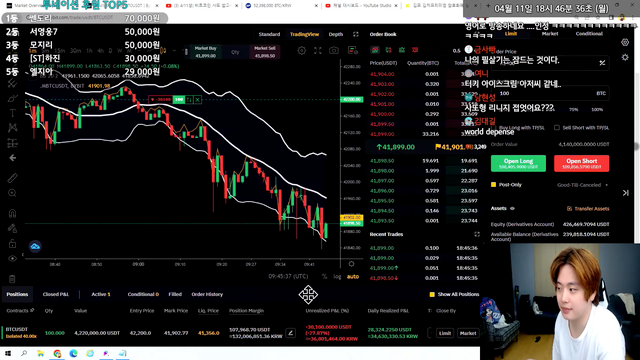Enter fullscreen chart mode using the expand icon
This screenshot has height=360, width=640.
(318, 51)
